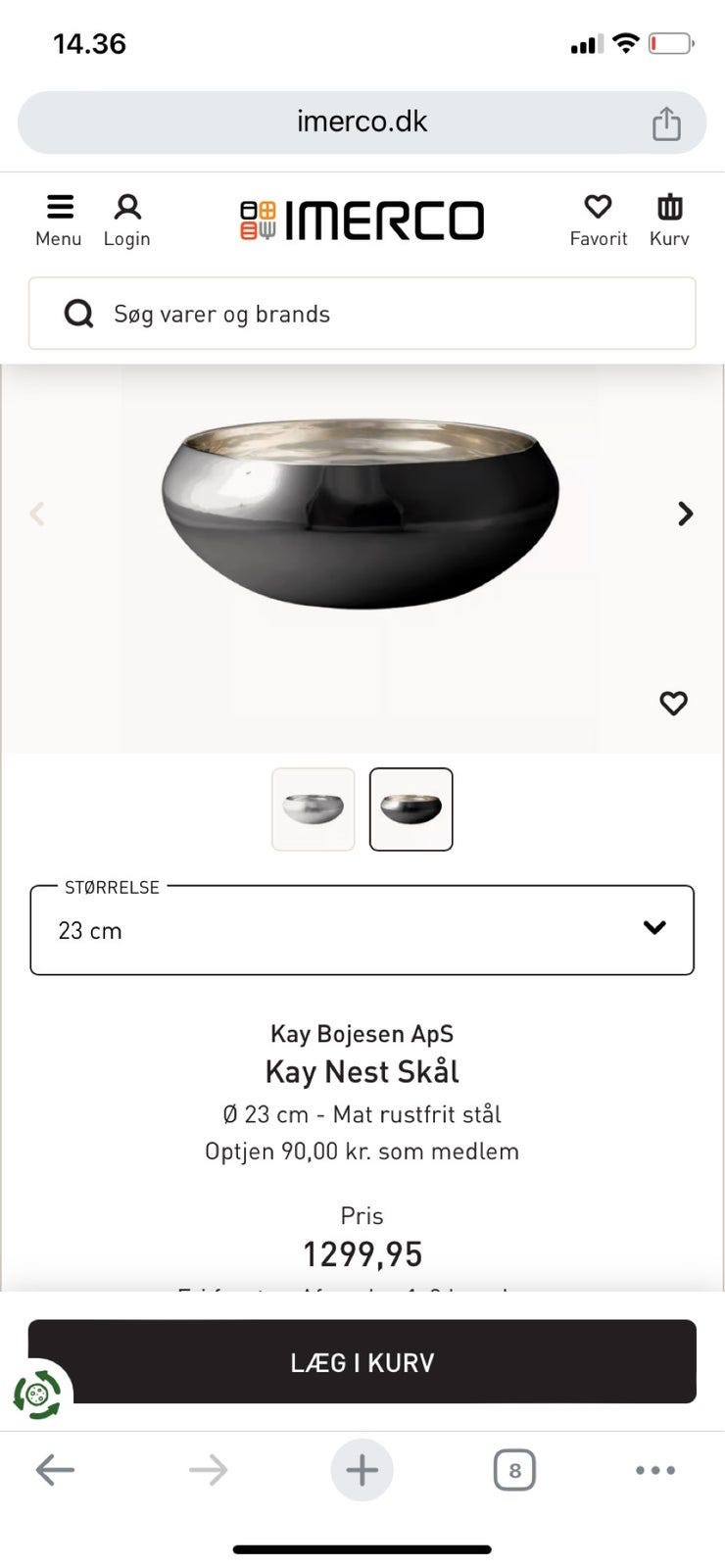This screenshot has height=1568, width=725.
Task: Open the browser tabs counter icon
Action: 514,1470
